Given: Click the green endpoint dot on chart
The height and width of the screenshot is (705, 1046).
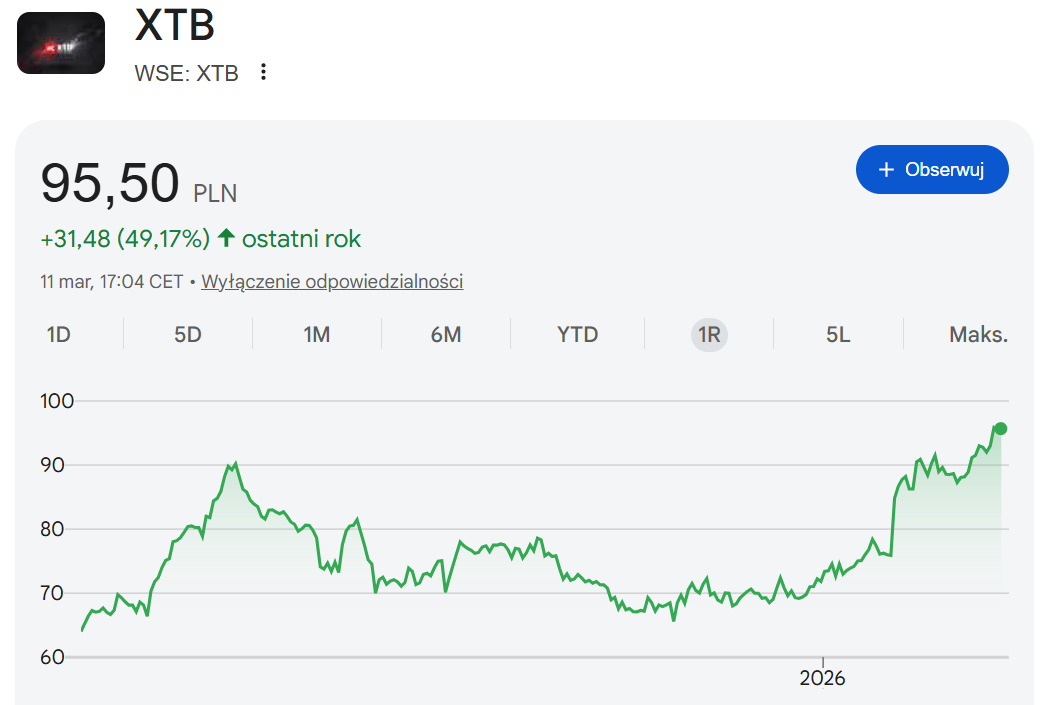Looking at the screenshot, I should tap(1000, 428).
